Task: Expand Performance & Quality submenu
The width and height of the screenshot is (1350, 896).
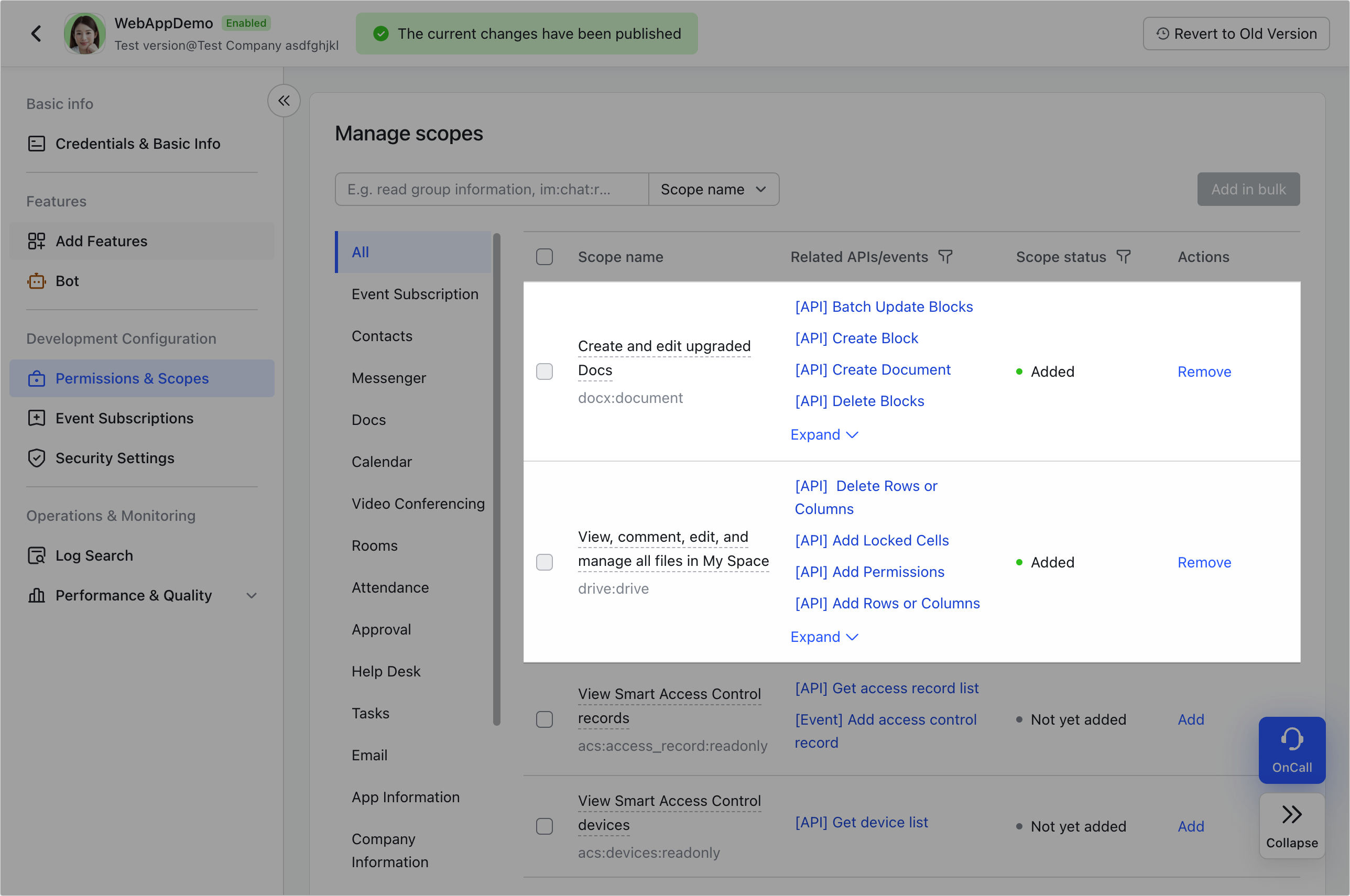Action: (x=252, y=595)
